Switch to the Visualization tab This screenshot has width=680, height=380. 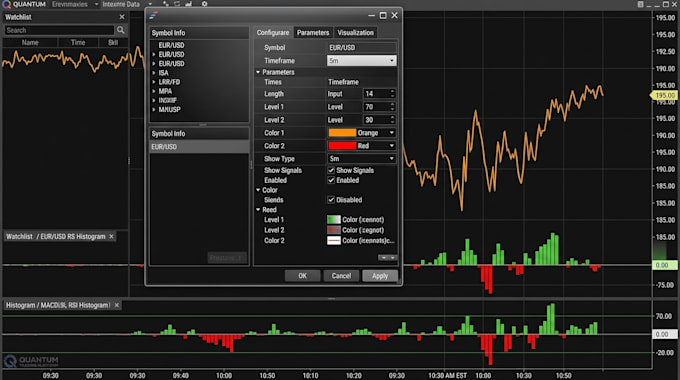point(355,33)
